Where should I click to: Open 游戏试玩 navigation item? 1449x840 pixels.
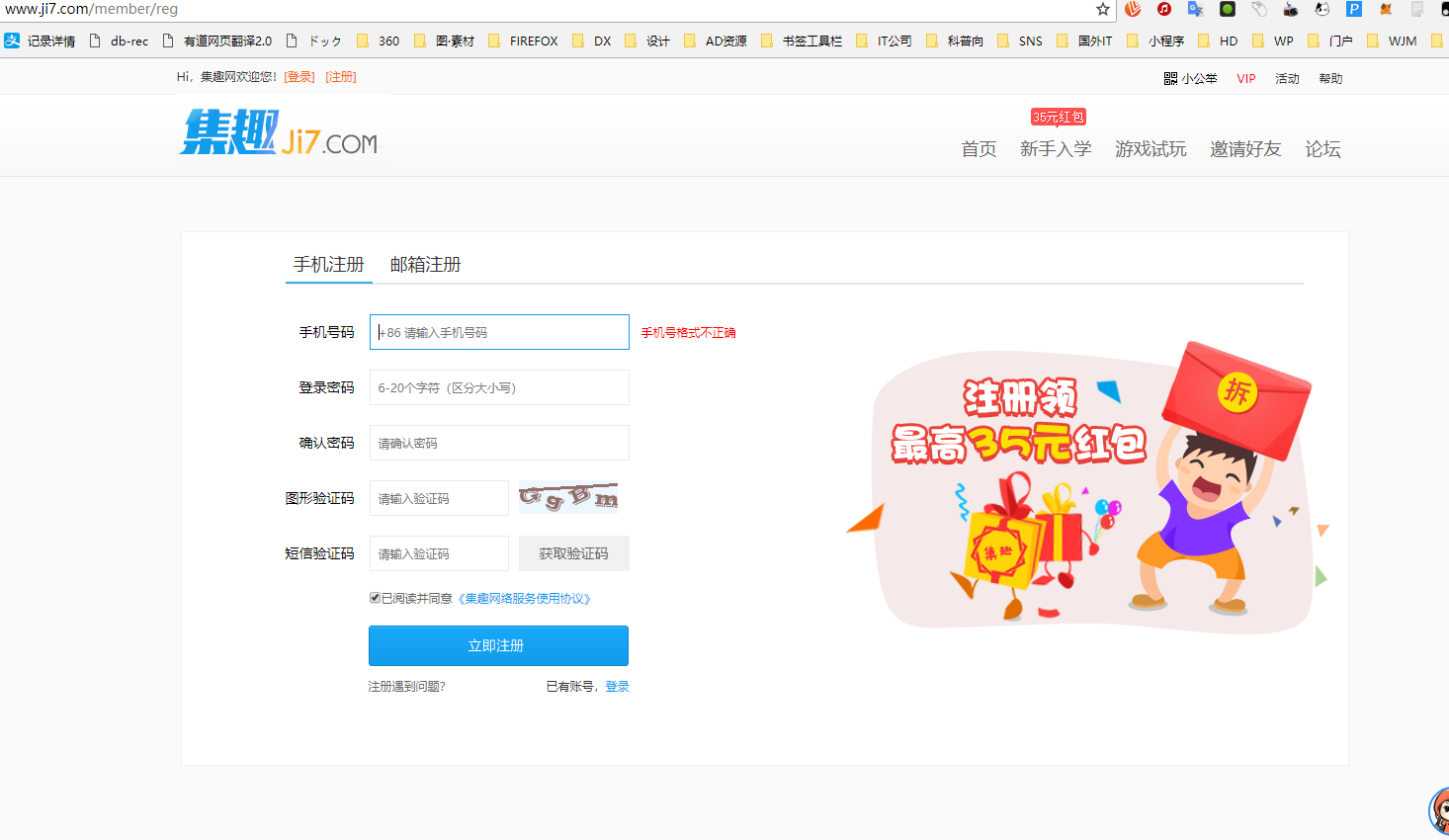(x=1151, y=149)
